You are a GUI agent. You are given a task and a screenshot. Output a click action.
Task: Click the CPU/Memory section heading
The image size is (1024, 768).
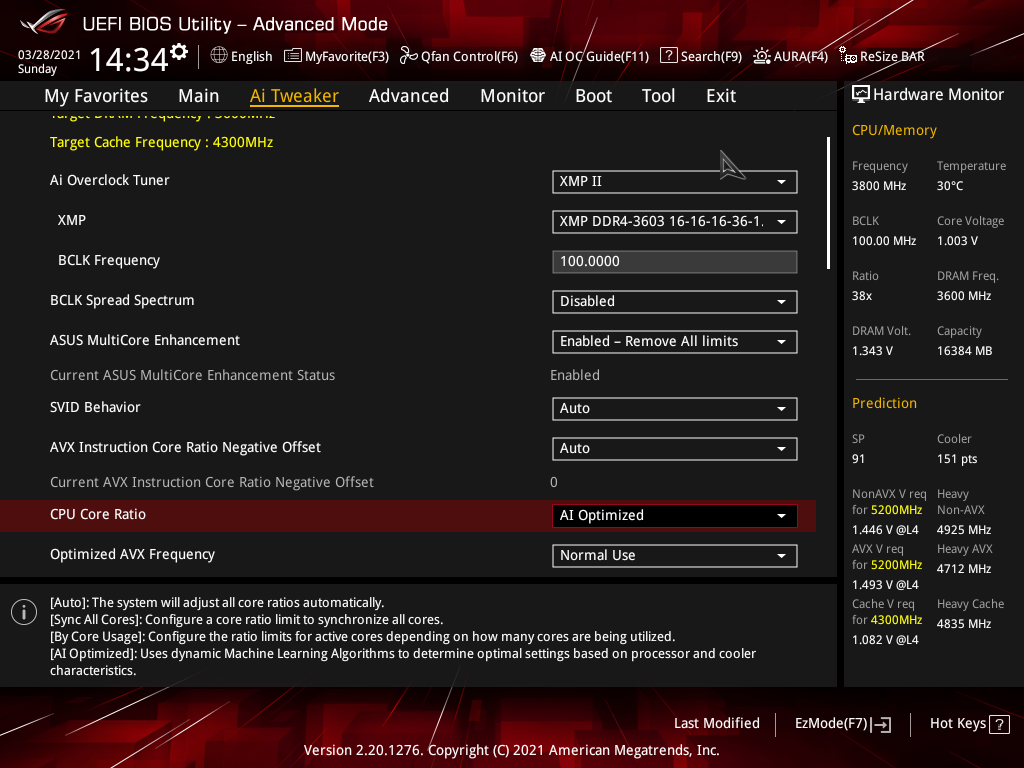click(894, 131)
